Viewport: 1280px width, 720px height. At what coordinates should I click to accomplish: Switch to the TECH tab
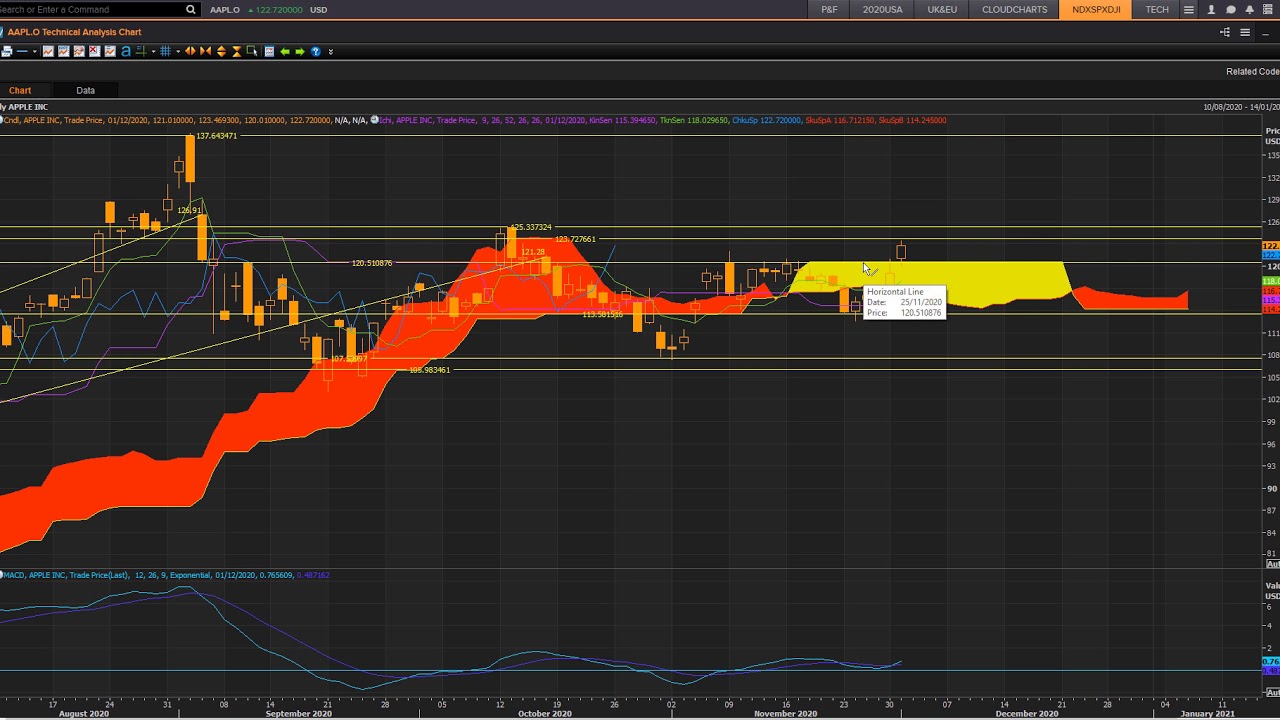(x=1157, y=9)
